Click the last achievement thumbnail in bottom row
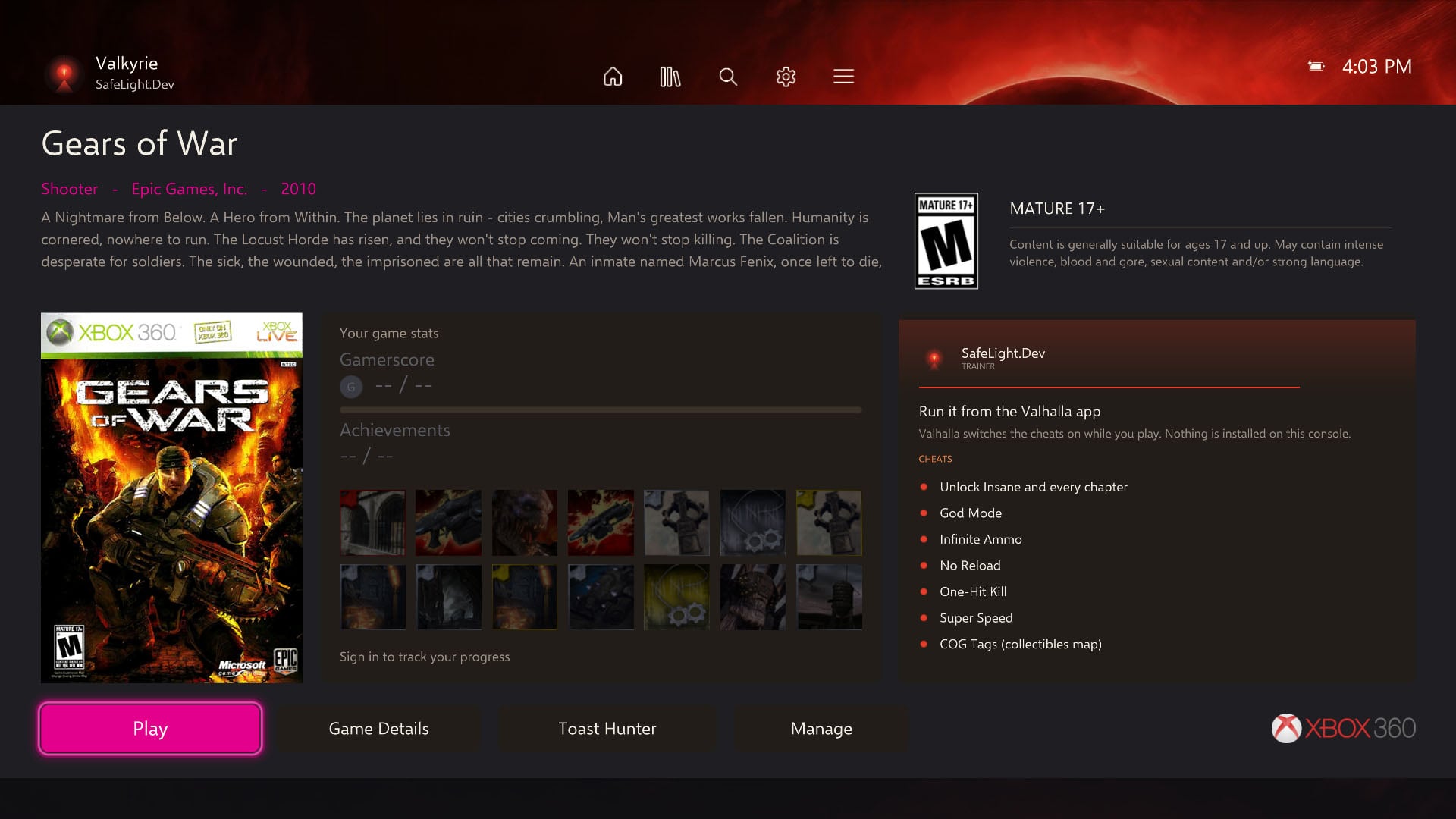The height and width of the screenshot is (819, 1456). pyautogui.click(x=829, y=597)
